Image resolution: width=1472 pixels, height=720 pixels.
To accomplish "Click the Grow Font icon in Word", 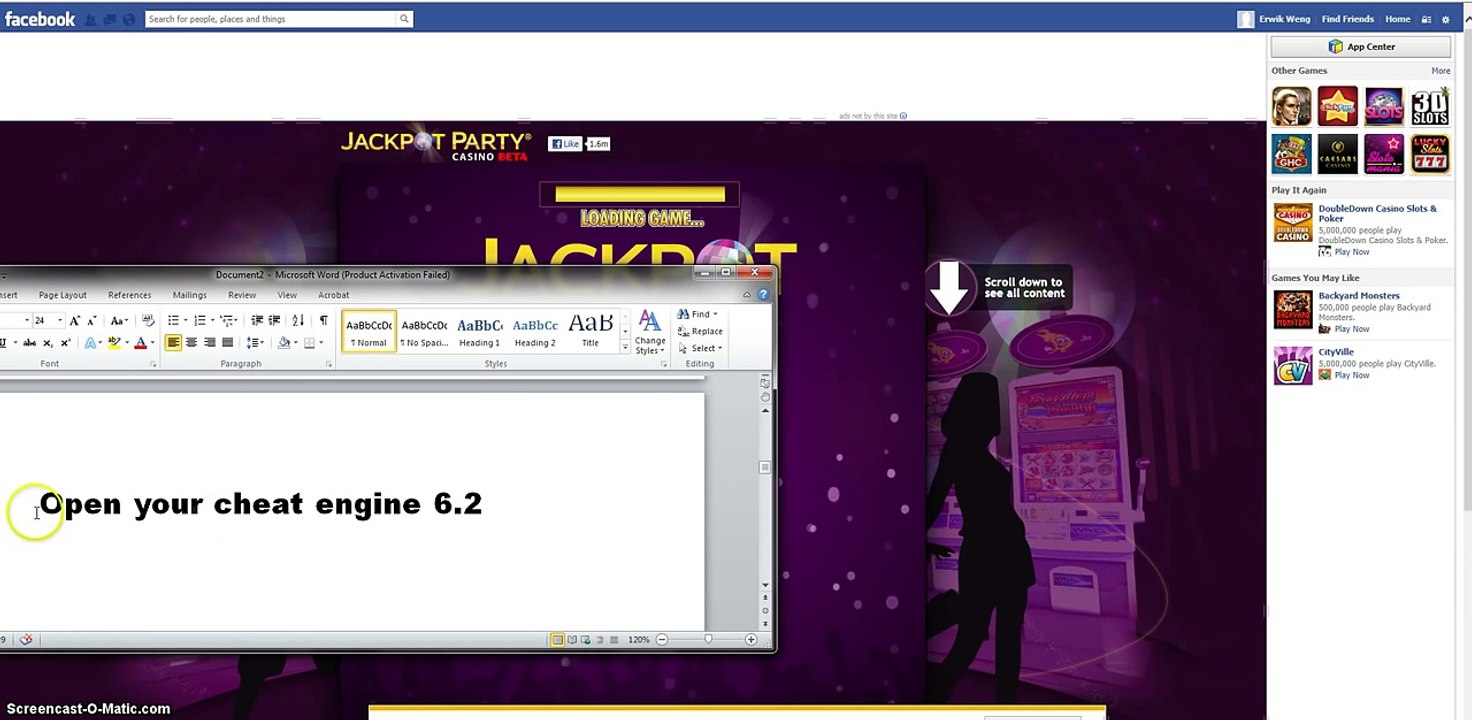I will click(75, 320).
